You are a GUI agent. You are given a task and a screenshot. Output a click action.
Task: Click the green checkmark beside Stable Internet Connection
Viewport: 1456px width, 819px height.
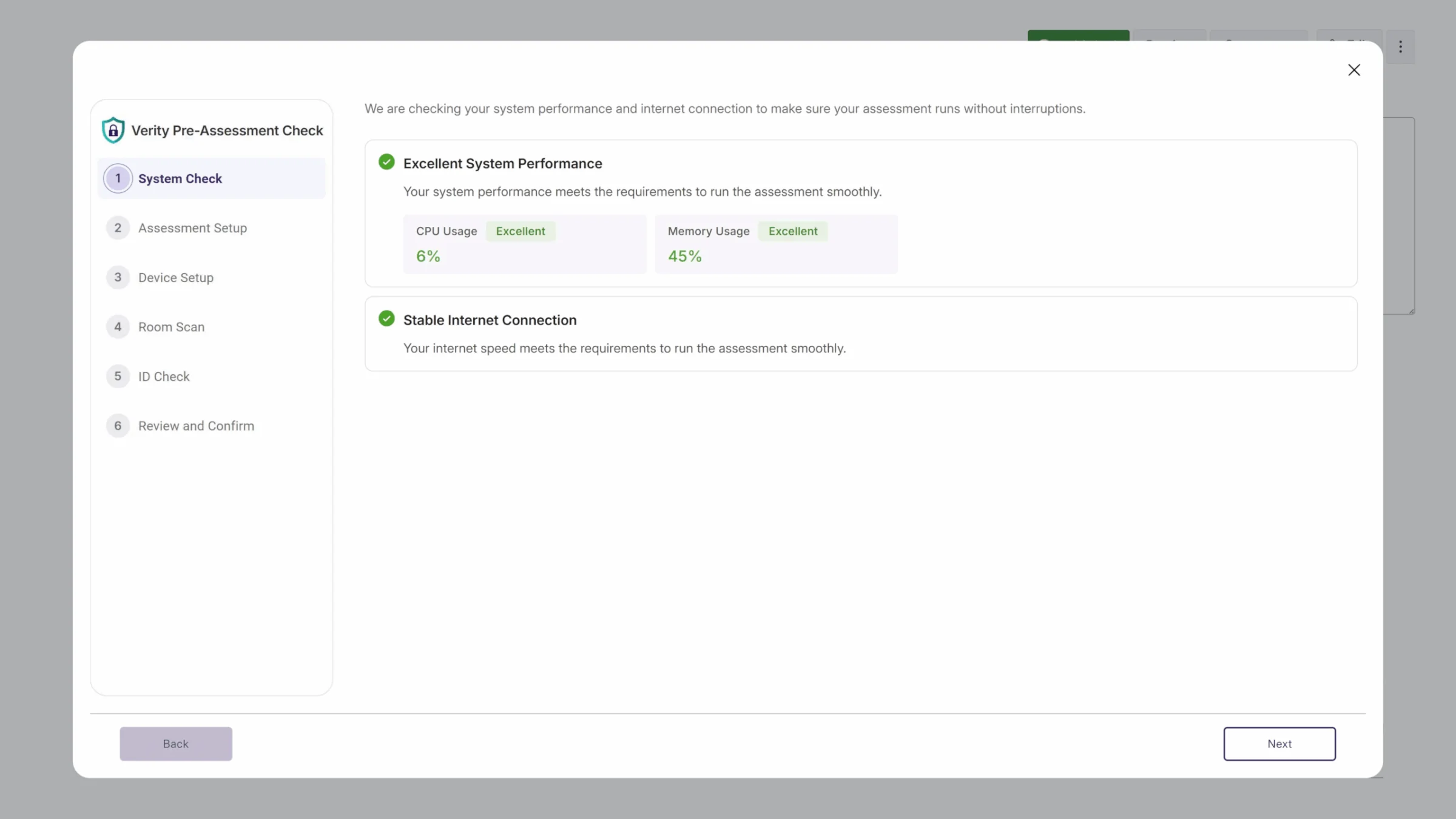tap(386, 318)
